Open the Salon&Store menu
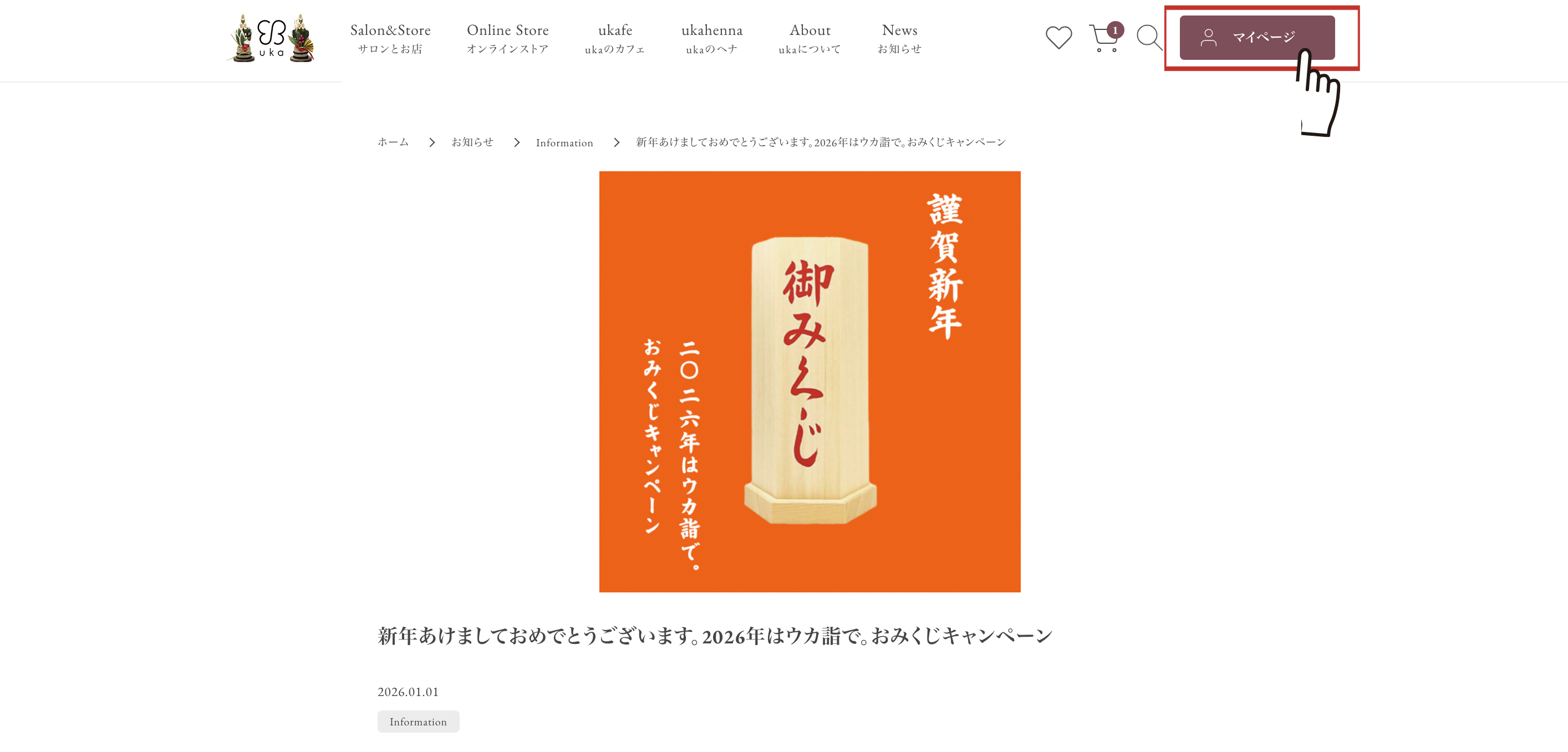 coord(390,38)
